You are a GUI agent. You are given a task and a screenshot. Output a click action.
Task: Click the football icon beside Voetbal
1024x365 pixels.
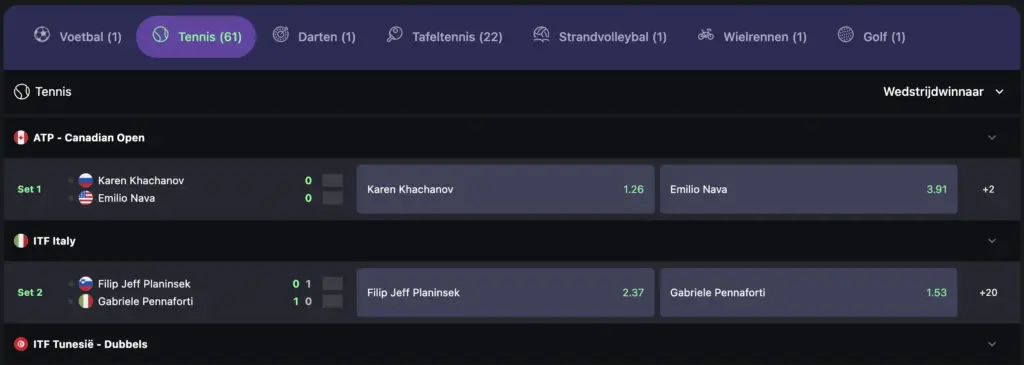(42, 35)
